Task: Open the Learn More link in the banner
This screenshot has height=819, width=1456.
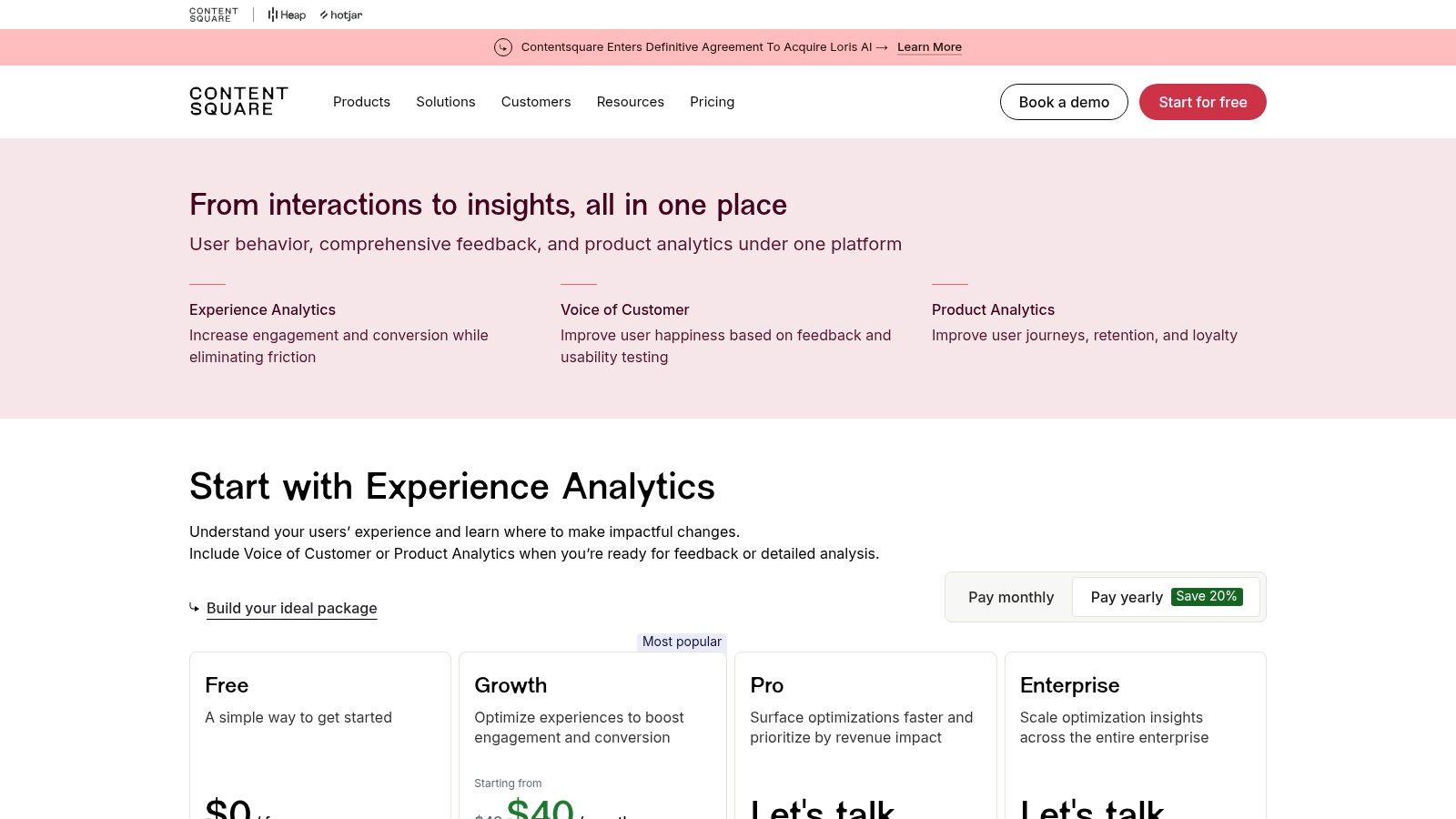Action: [x=929, y=46]
